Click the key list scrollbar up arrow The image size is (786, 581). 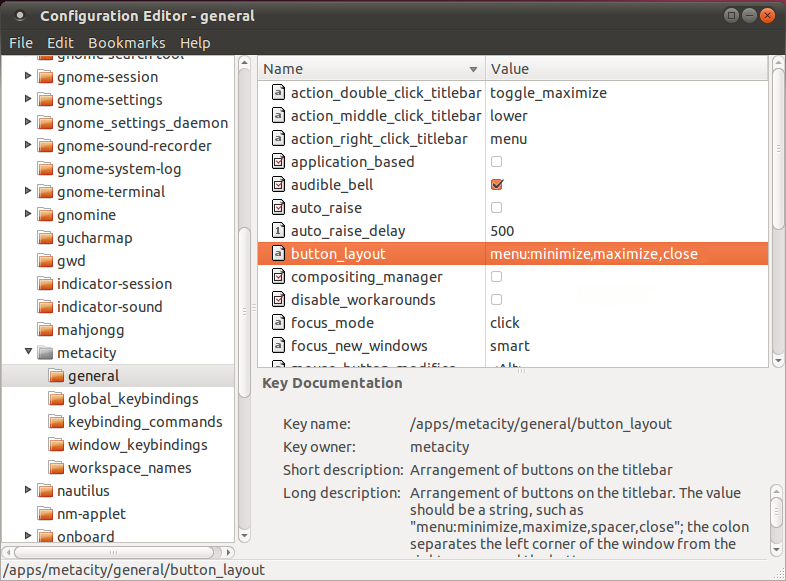(x=778, y=62)
